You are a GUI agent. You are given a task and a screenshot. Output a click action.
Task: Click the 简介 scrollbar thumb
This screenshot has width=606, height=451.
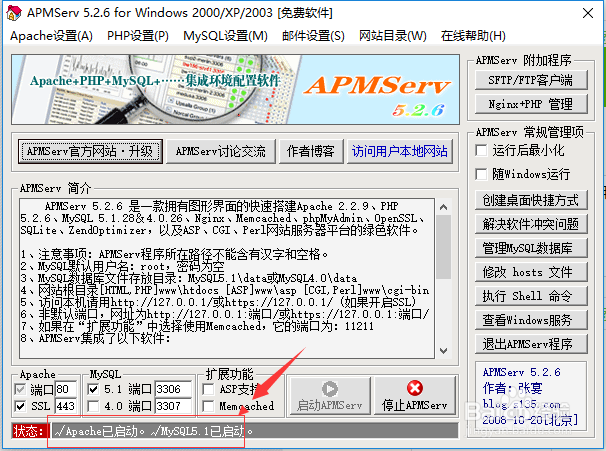coord(444,247)
